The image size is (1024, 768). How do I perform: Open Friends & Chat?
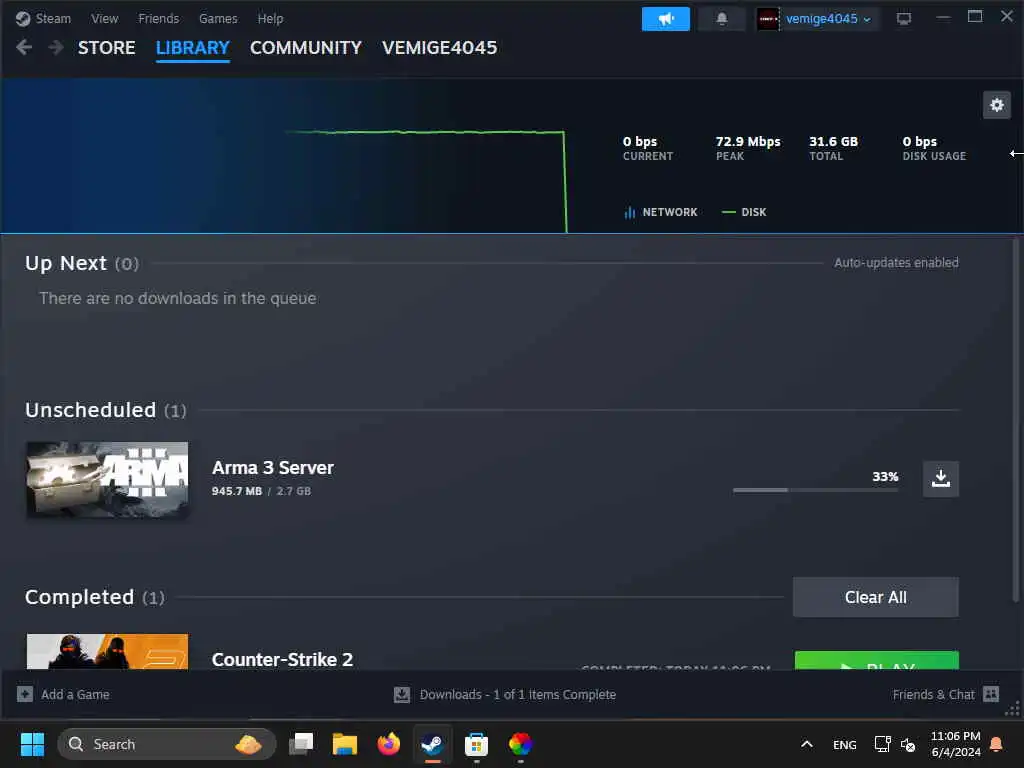933,695
